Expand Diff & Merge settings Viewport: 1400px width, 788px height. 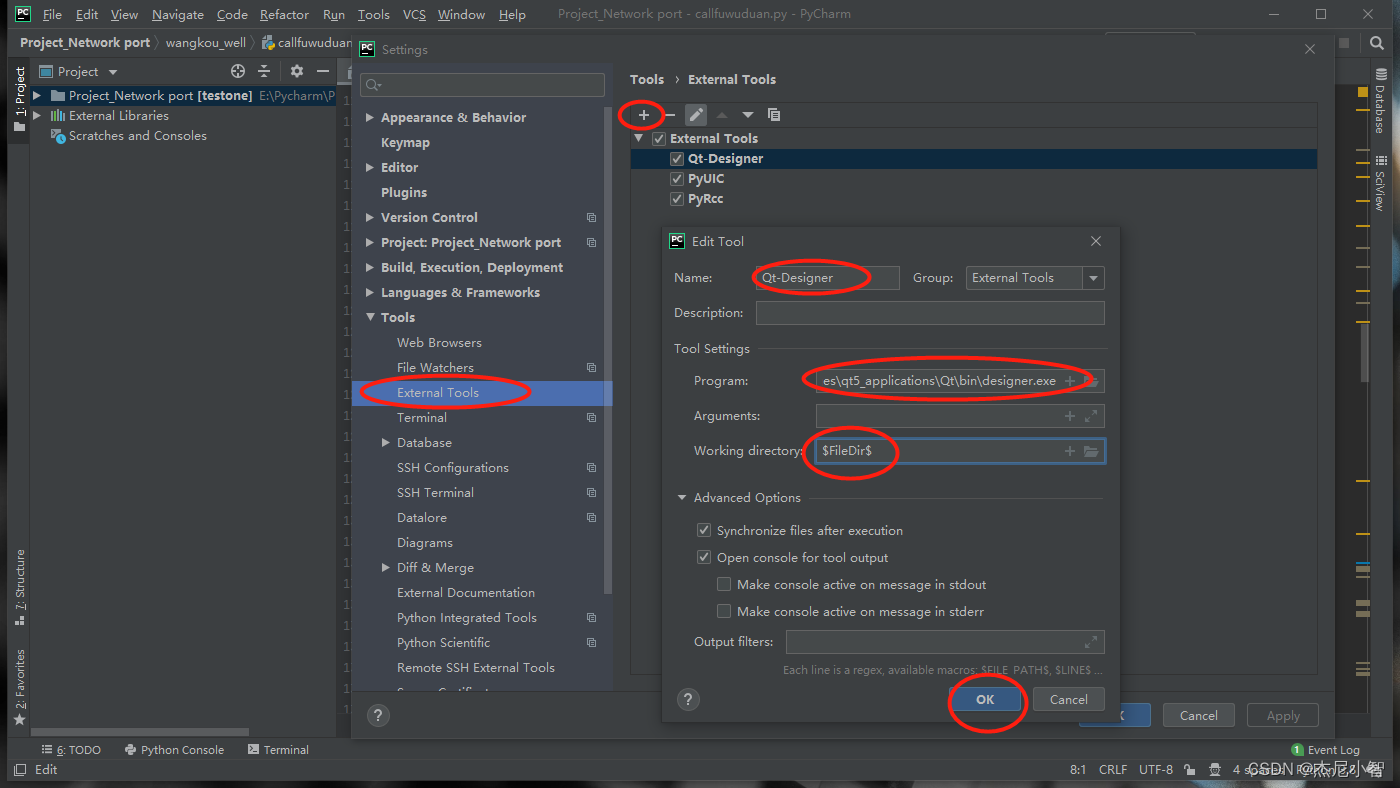coord(386,568)
